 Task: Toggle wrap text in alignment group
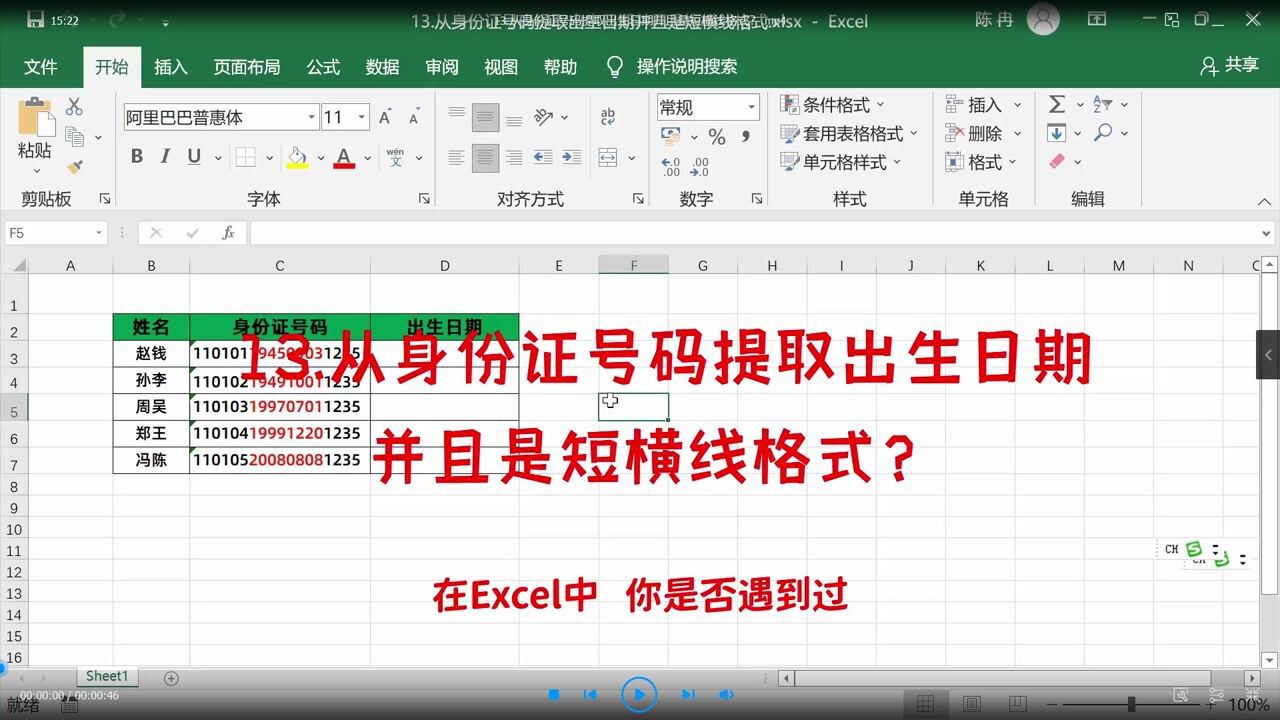coord(608,116)
